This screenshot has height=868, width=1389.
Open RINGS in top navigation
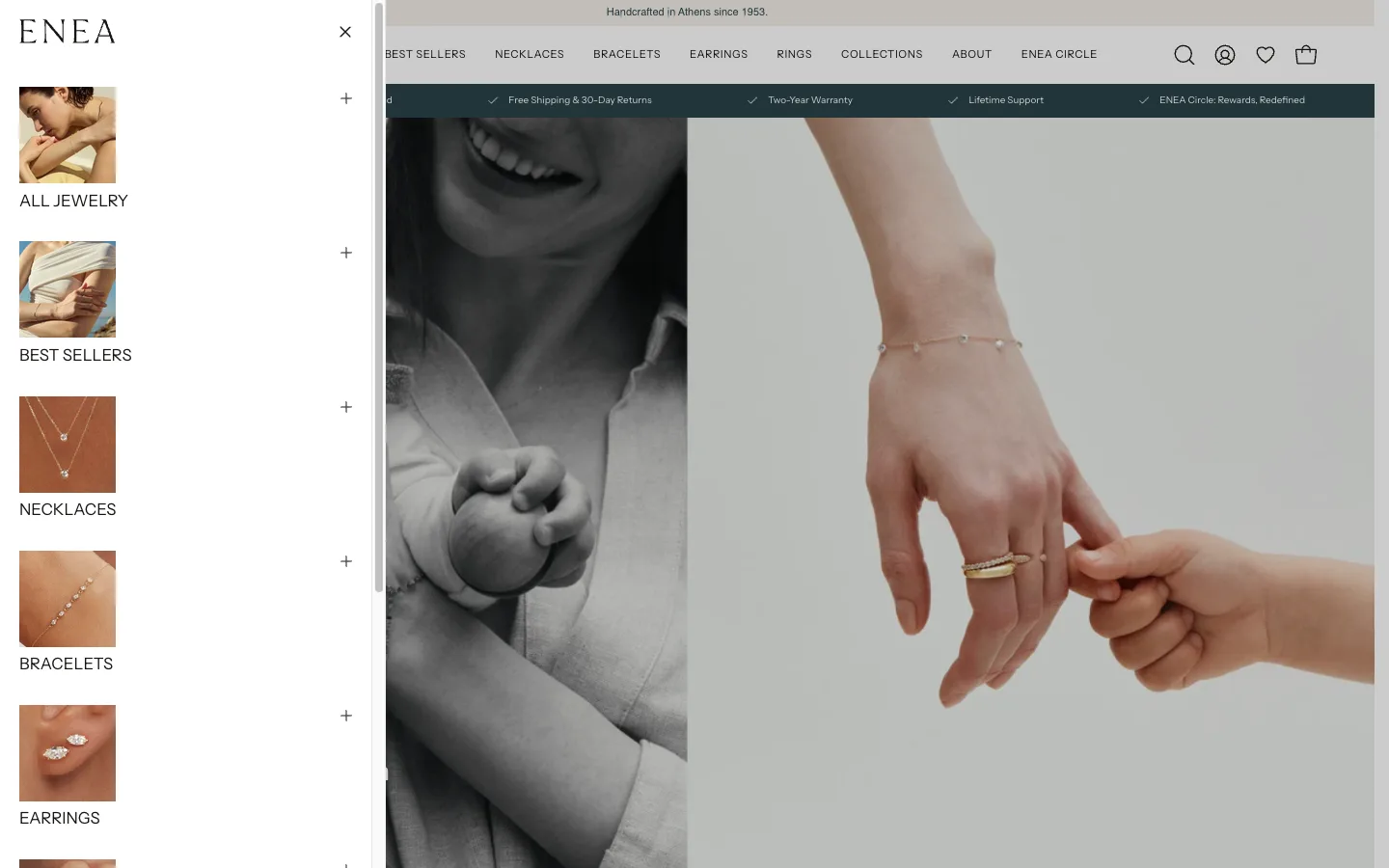[x=795, y=54]
